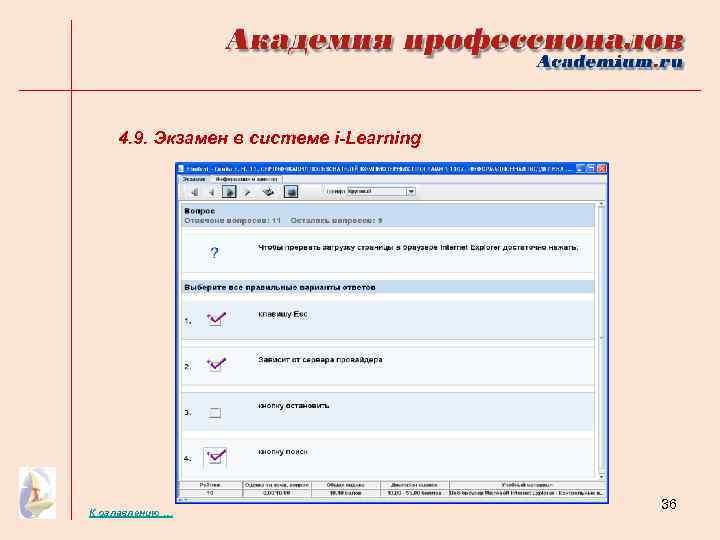Maximize the exam window
Image resolution: width=720 pixels, height=540 pixels.
pos(591,169)
